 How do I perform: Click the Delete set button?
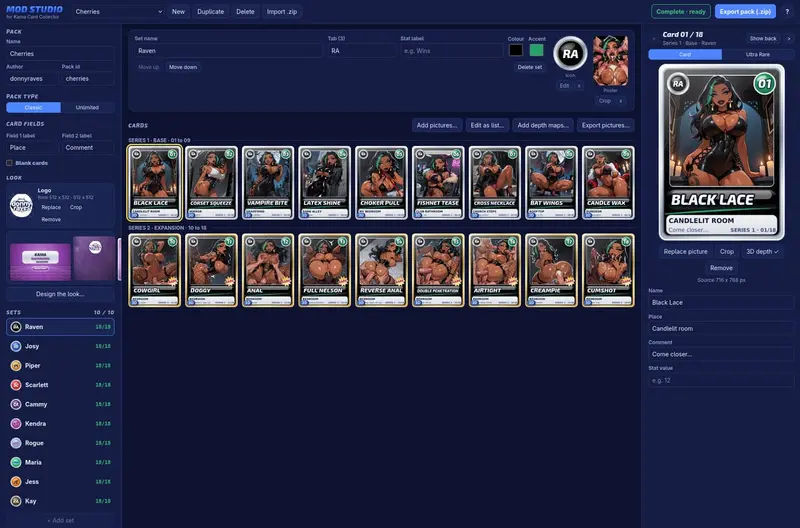[x=530, y=67]
